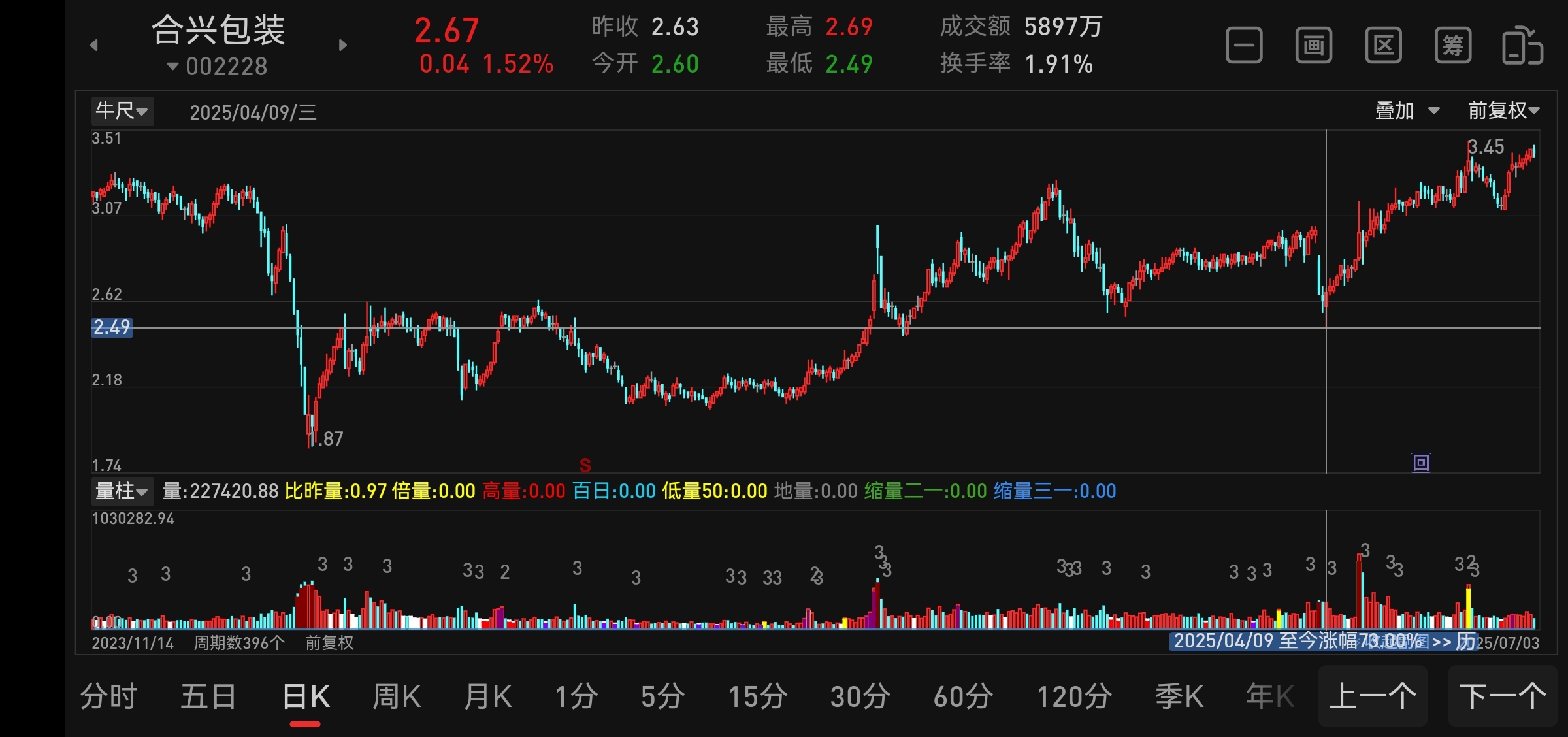This screenshot has height=737, width=1568.
Task: Click the 区 interval statistics icon
Action: tap(1383, 46)
